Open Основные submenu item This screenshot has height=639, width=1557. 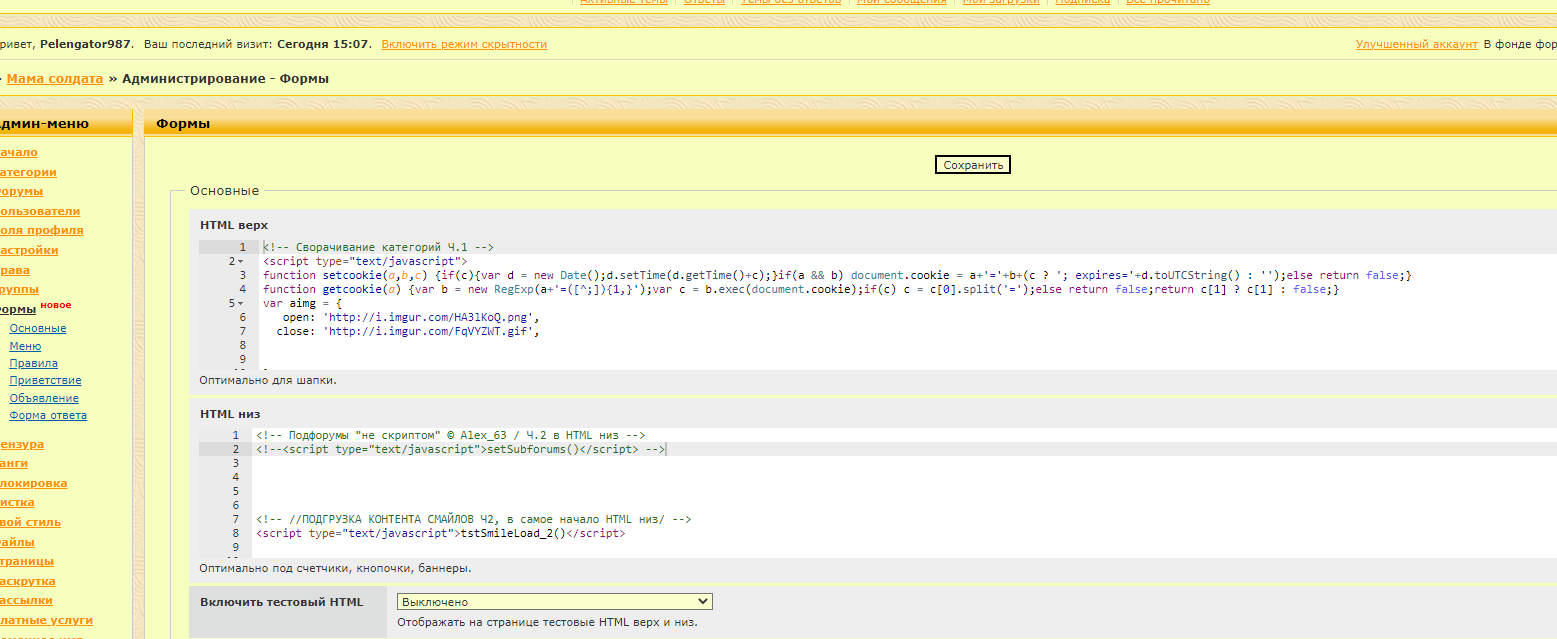(x=38, y=328)
